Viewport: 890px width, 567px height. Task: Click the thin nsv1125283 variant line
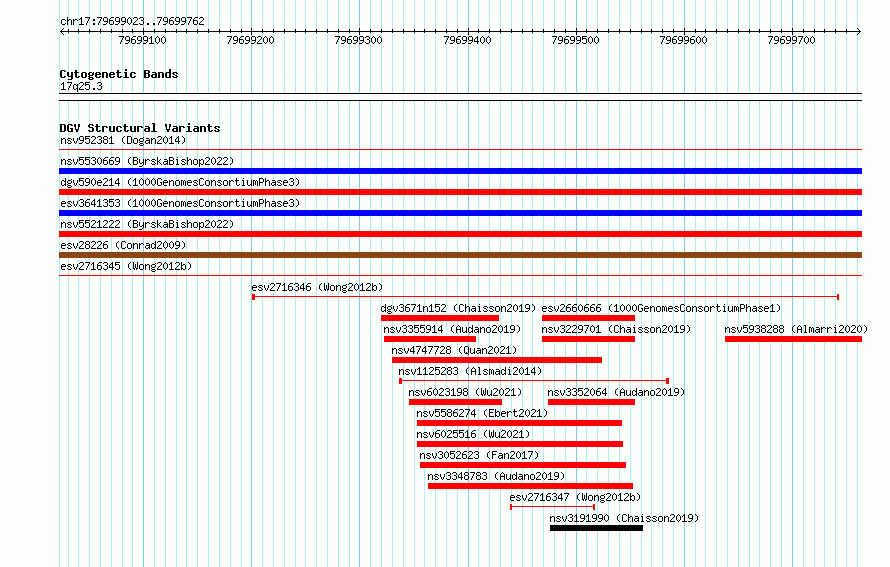[x=534, y=381]
